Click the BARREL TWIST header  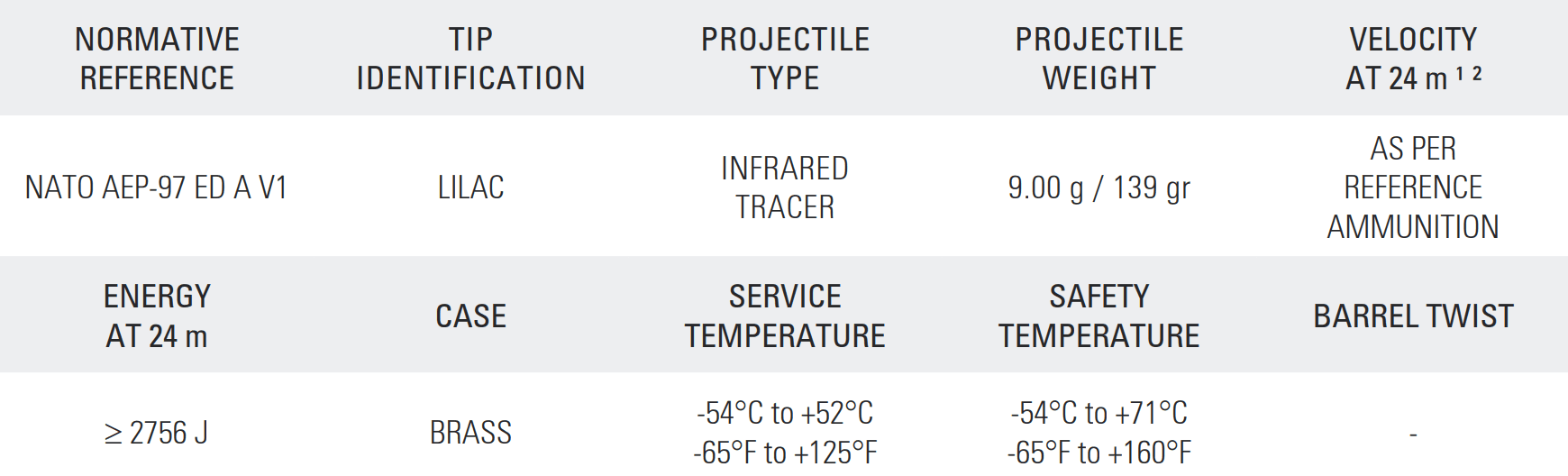(1413, 316)
